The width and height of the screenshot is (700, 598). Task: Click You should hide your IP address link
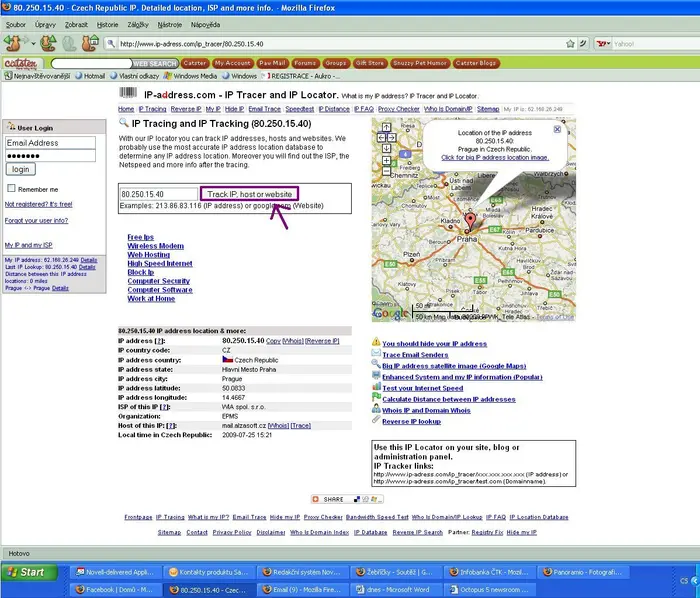[434, 344]
